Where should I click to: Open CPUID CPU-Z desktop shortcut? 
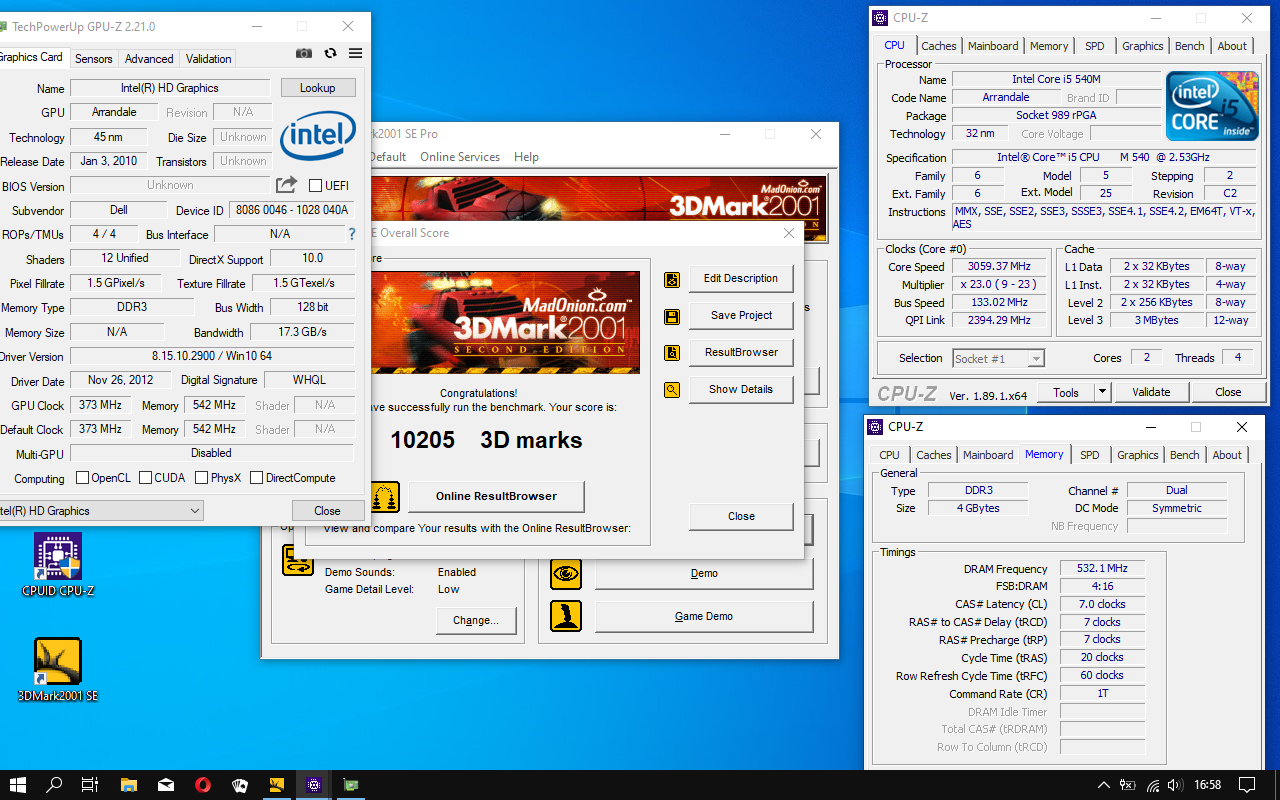[x=58, y=564]
